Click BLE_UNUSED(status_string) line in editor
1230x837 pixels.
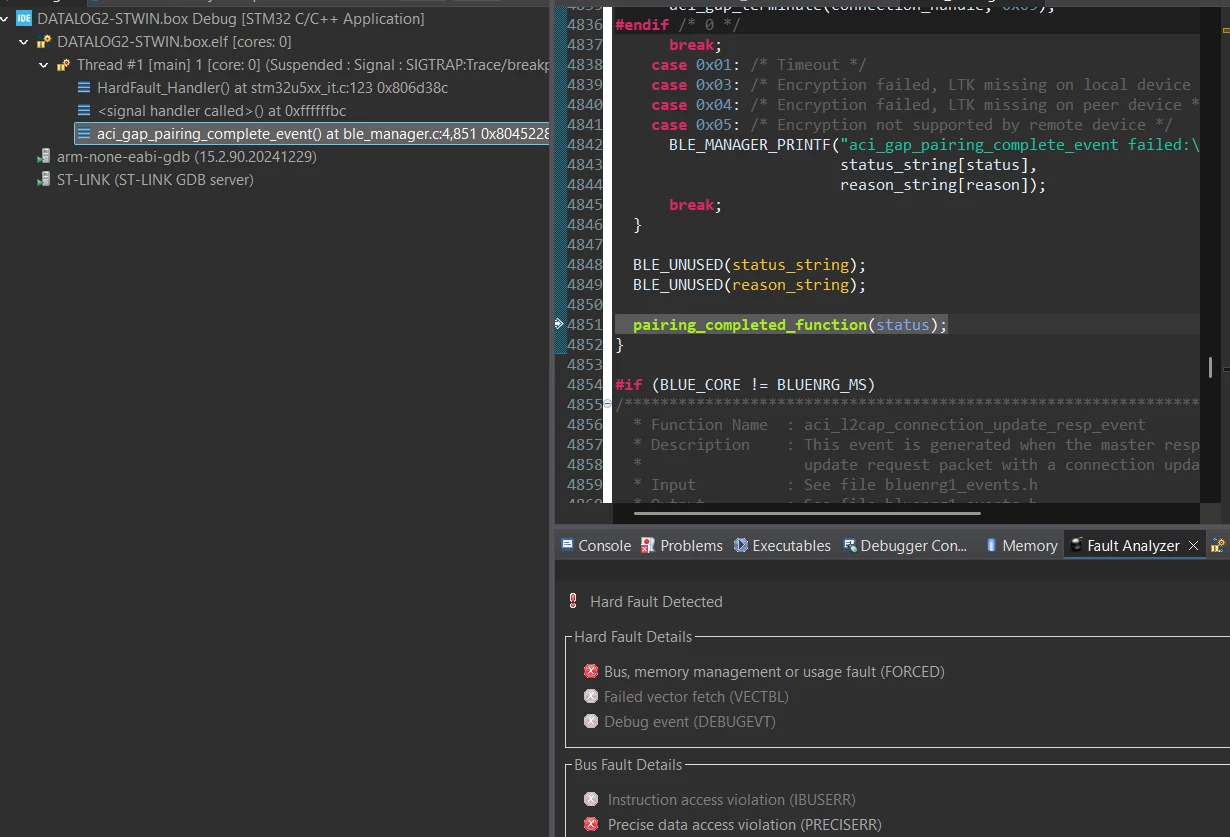(749, 265)
